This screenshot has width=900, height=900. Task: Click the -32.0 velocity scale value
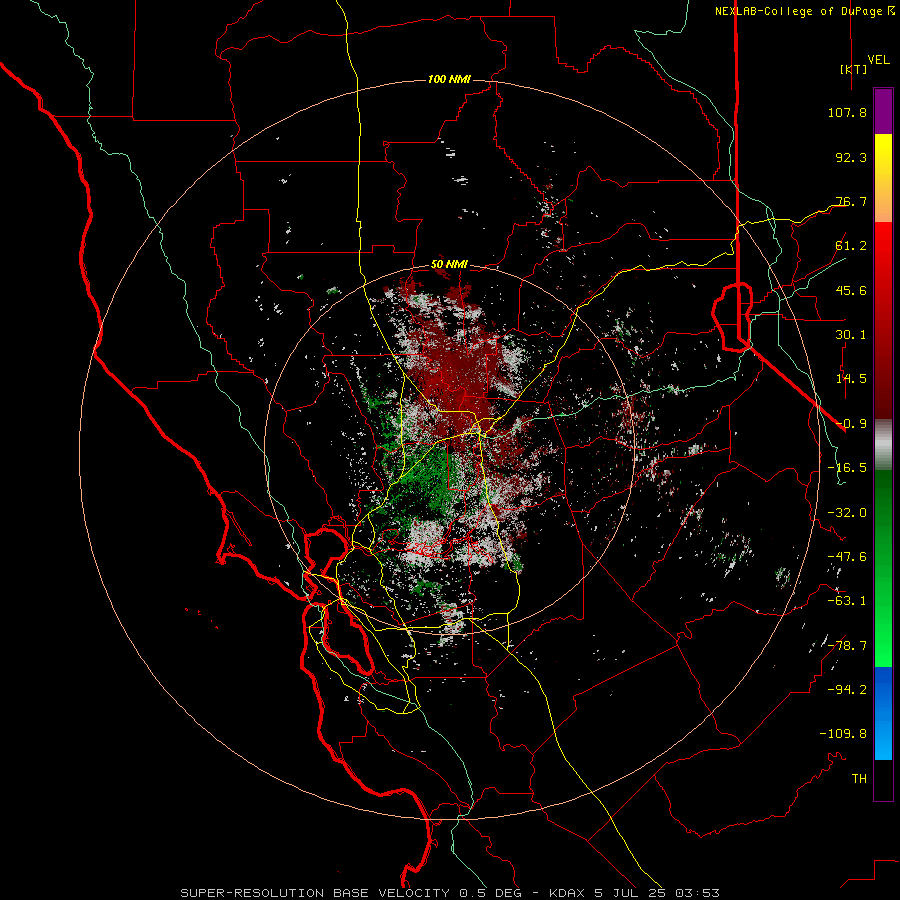click(x=847, y=513)
